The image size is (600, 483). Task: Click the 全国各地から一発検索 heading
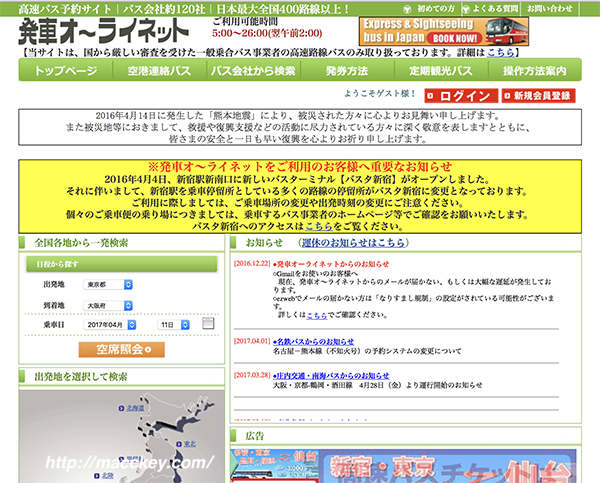click(x=81, y=243)
